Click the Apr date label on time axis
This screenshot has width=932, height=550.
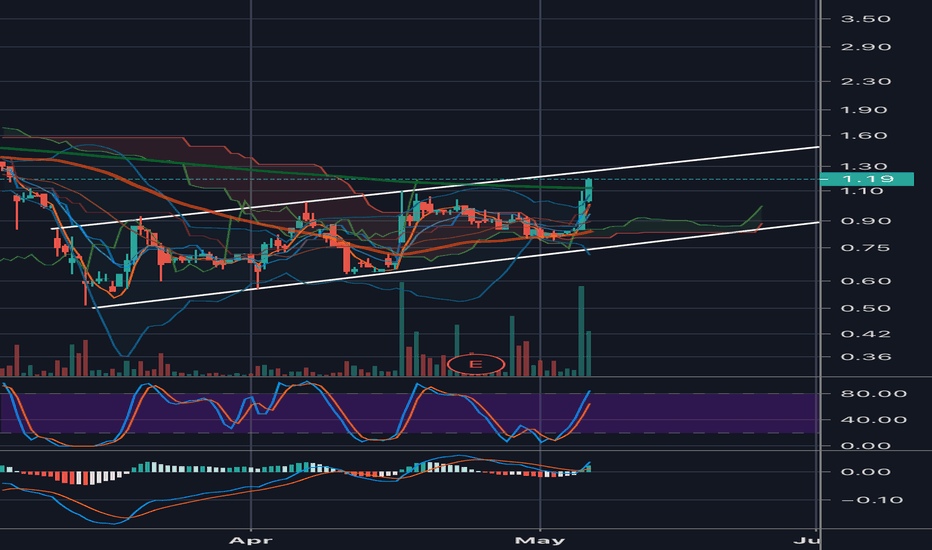click(x=251, y=540)
